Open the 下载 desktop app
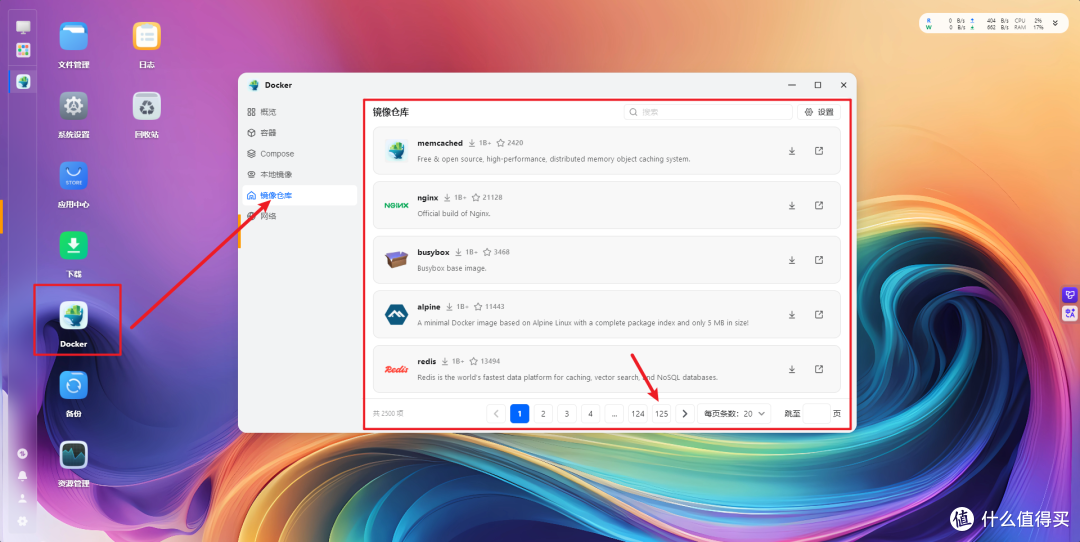 click(x=74, y=246)
